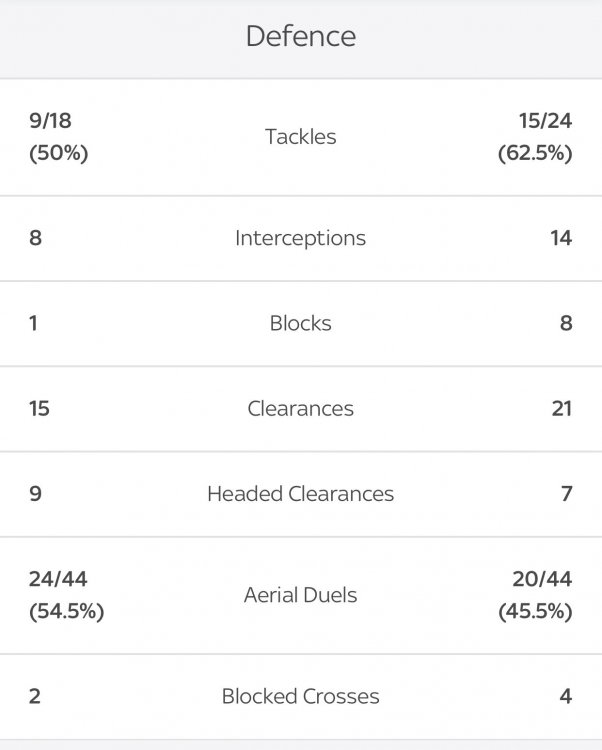Select the Clearances stat label
Screen dimensions: 602x750
(x=301, y=408)
